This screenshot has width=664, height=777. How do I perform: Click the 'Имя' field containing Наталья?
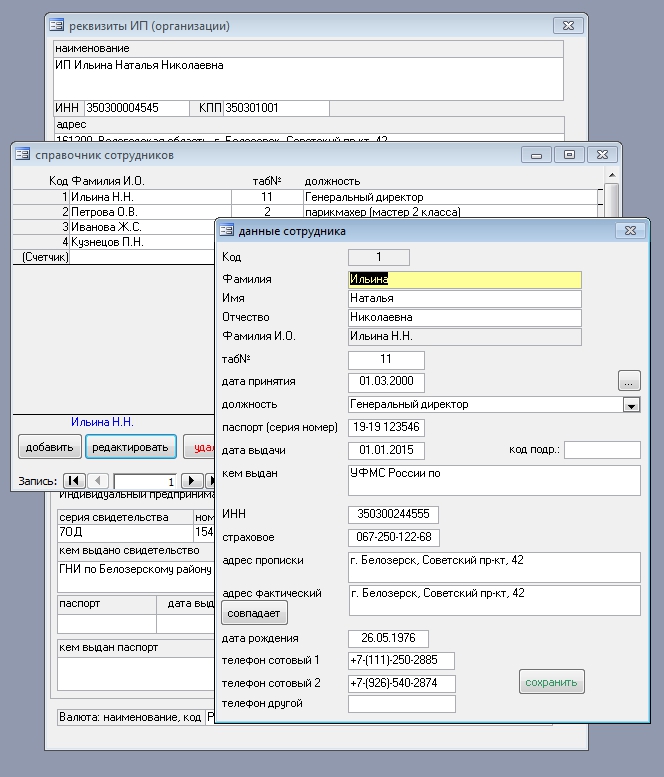tap(464, 298)
